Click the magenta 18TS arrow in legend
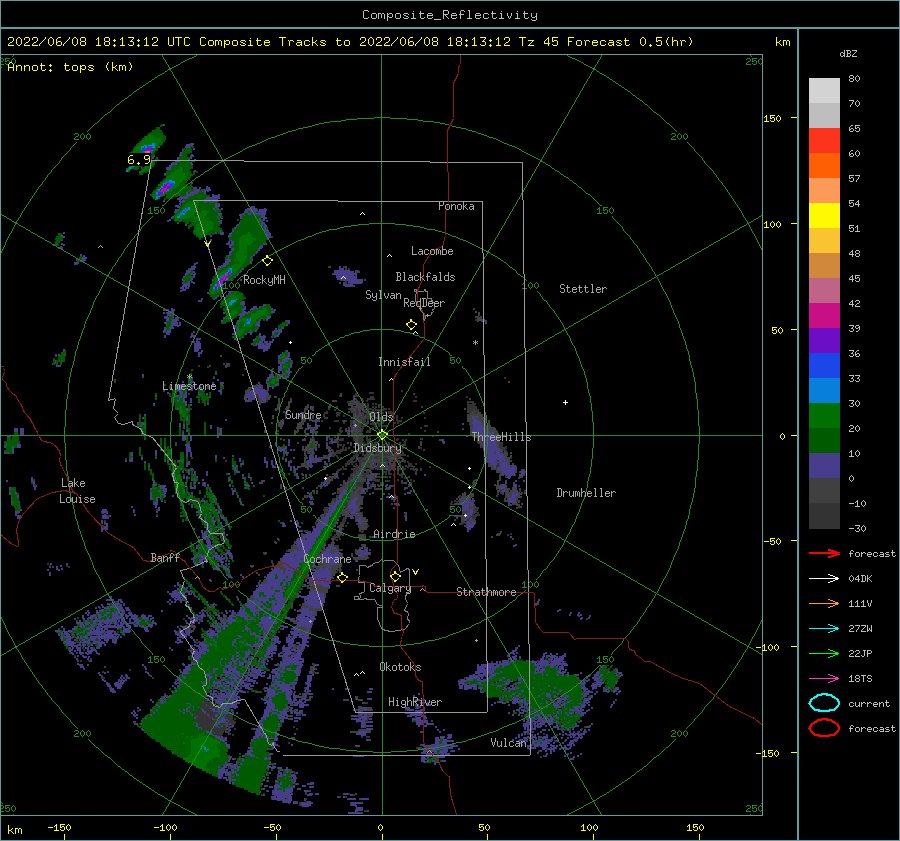Viewport: 900px width, 841px height. click(824, 679)
